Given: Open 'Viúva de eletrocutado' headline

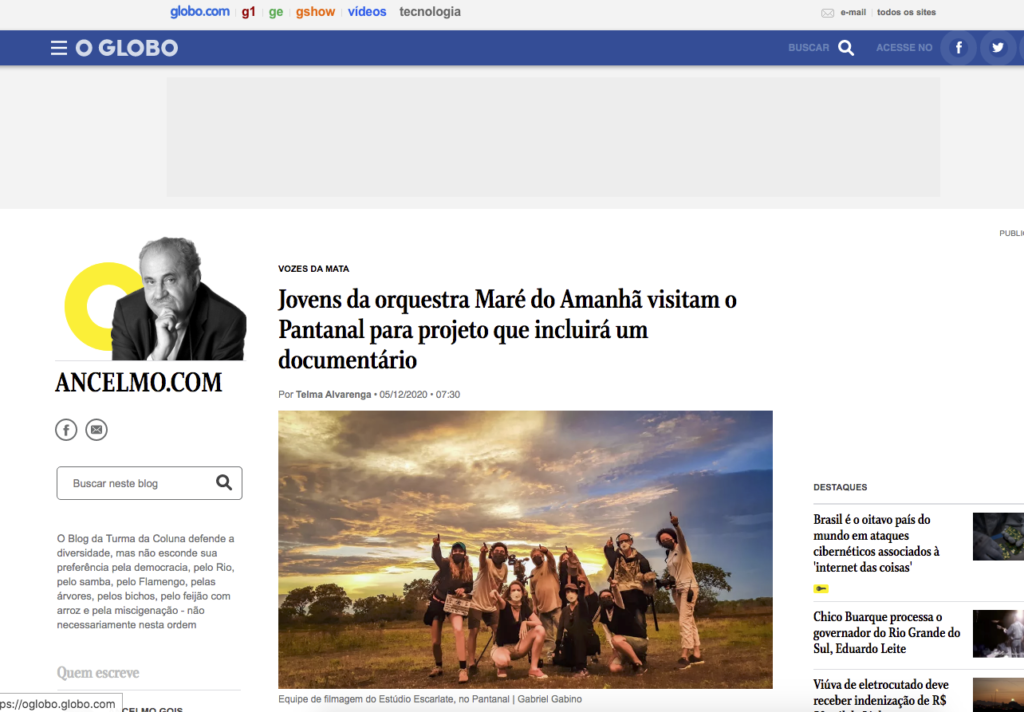Looking at the screenshot, I should coord(881,694).
